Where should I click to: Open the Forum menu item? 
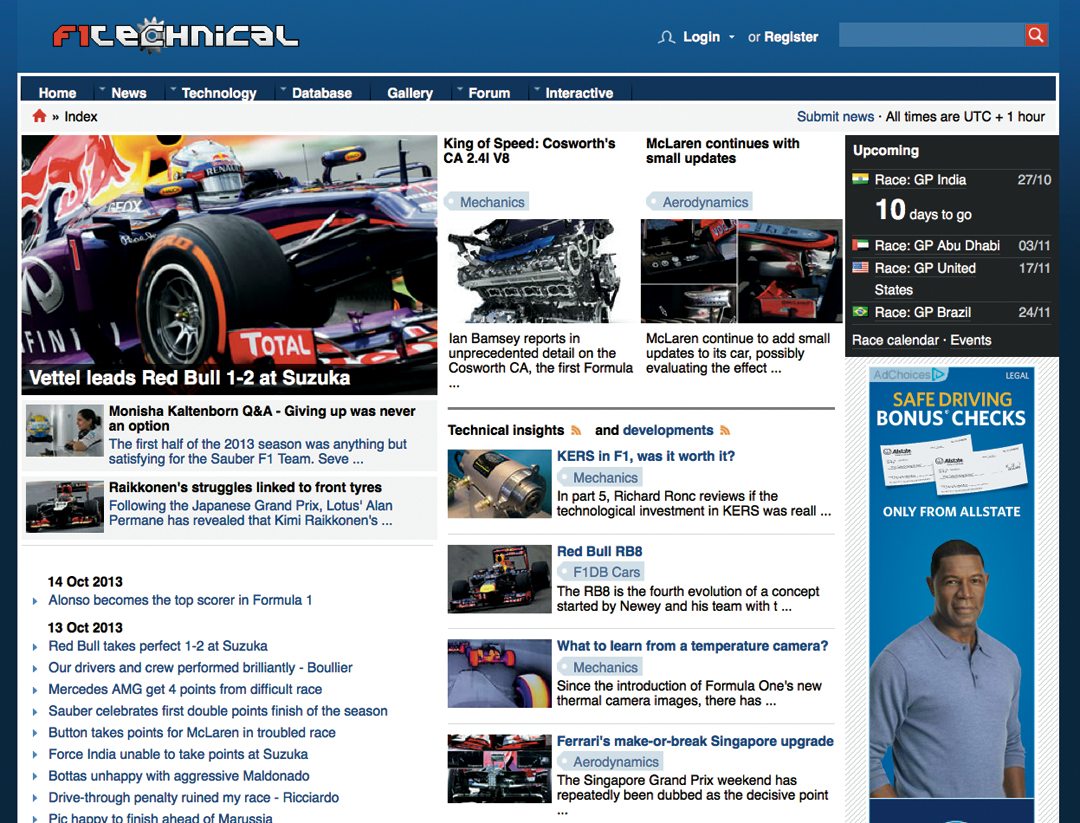coord(489,93)
